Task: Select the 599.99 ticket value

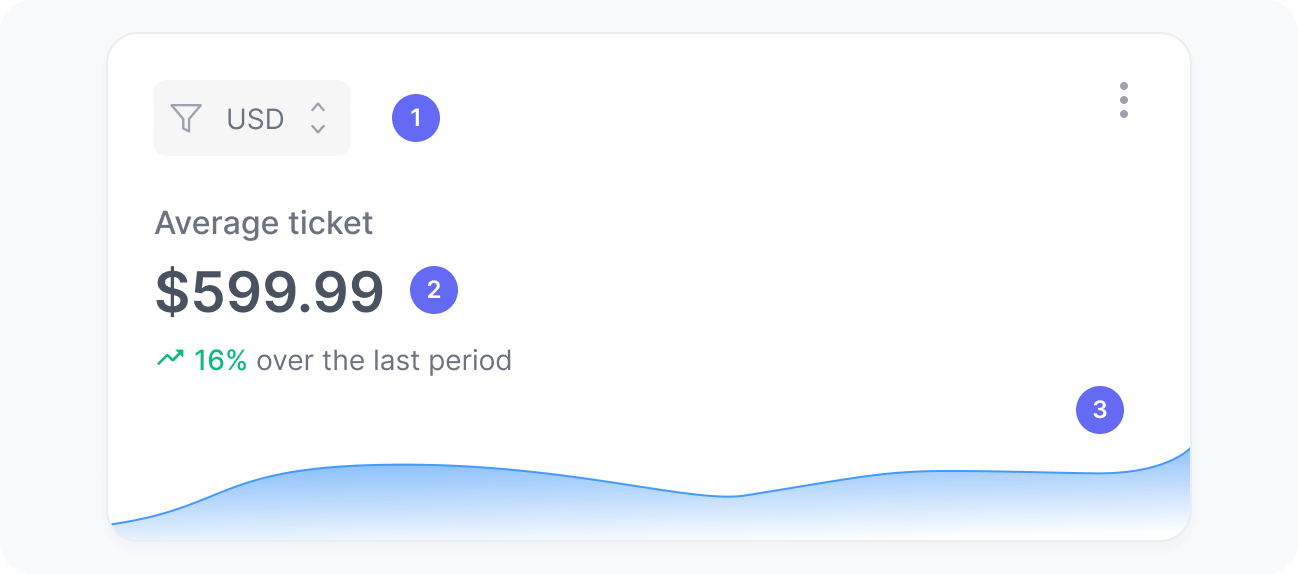Action: [287, 291]
